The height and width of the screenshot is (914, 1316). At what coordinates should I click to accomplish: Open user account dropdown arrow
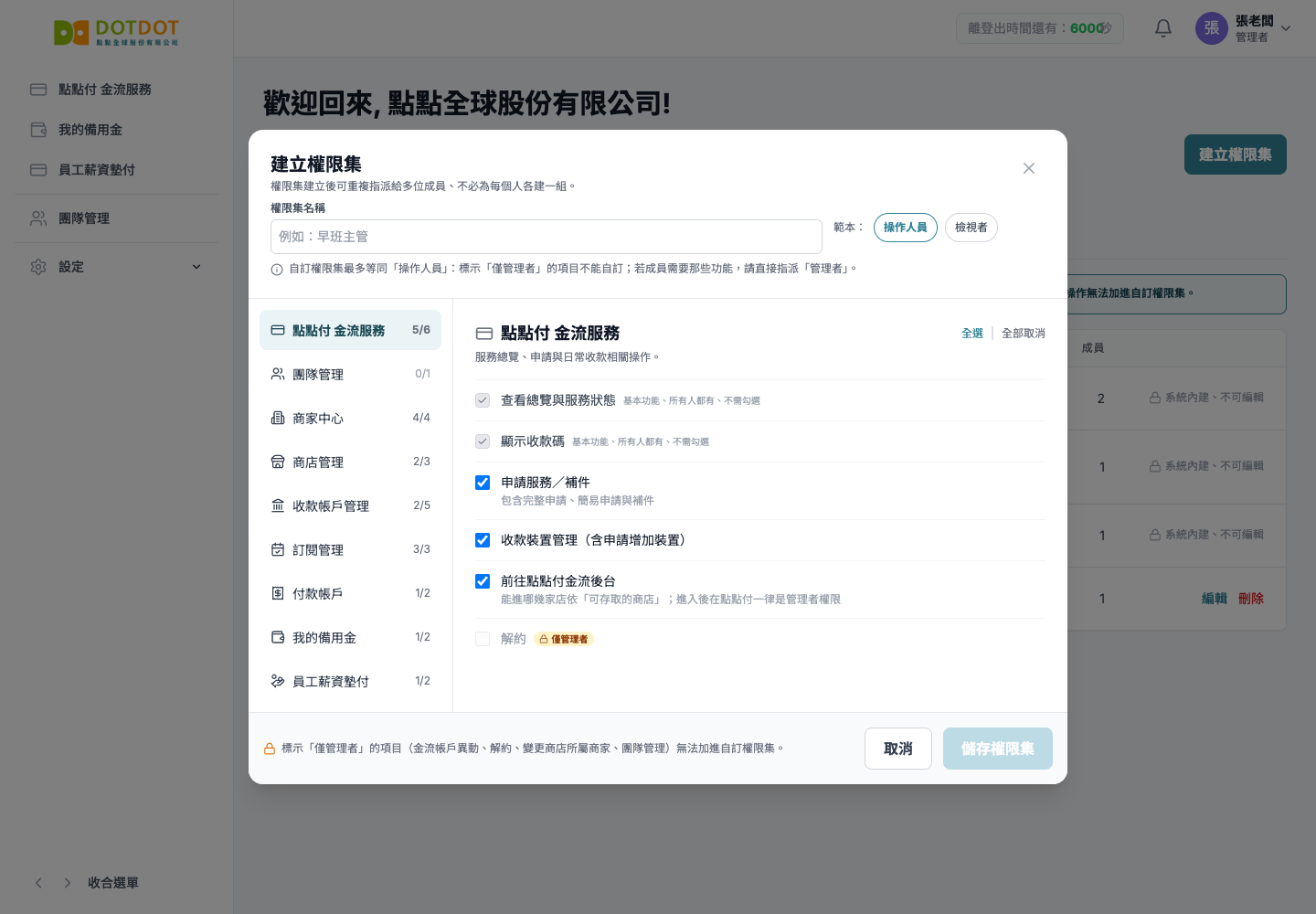click(x=1286, y=28)
